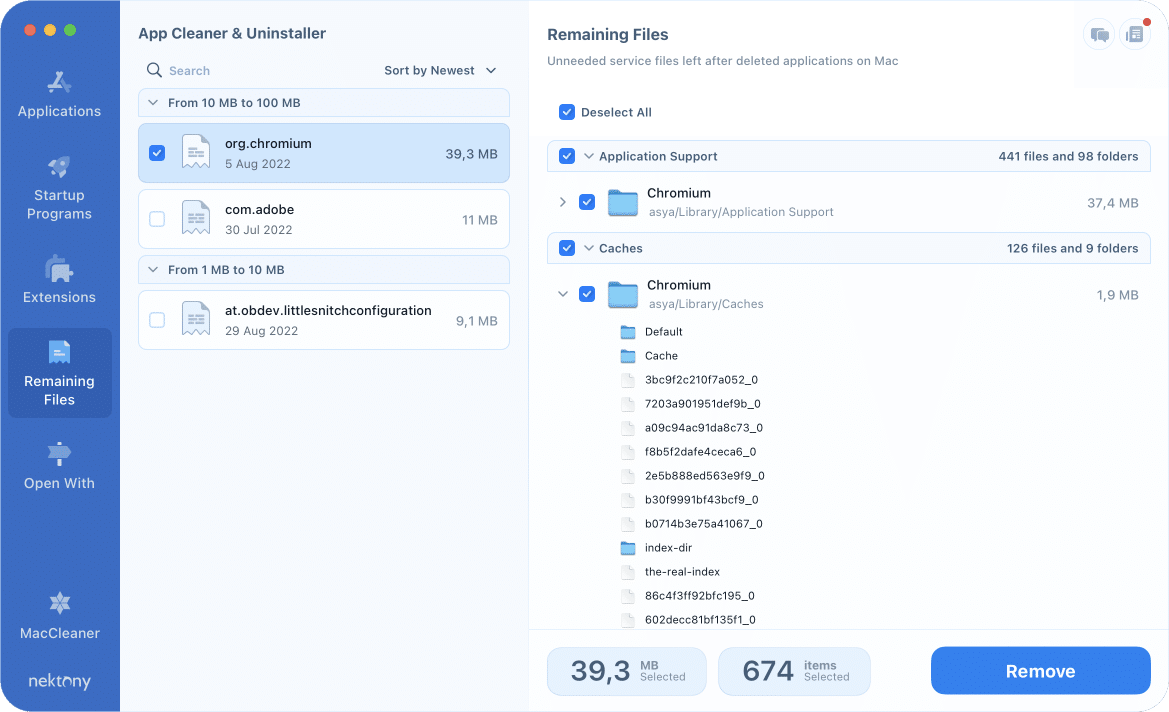Select the 2e5b888ed563e9f9_0 file row
The width and height of the screenshot is (1169, 712).
pyautogui.click(x=705, y=476)
